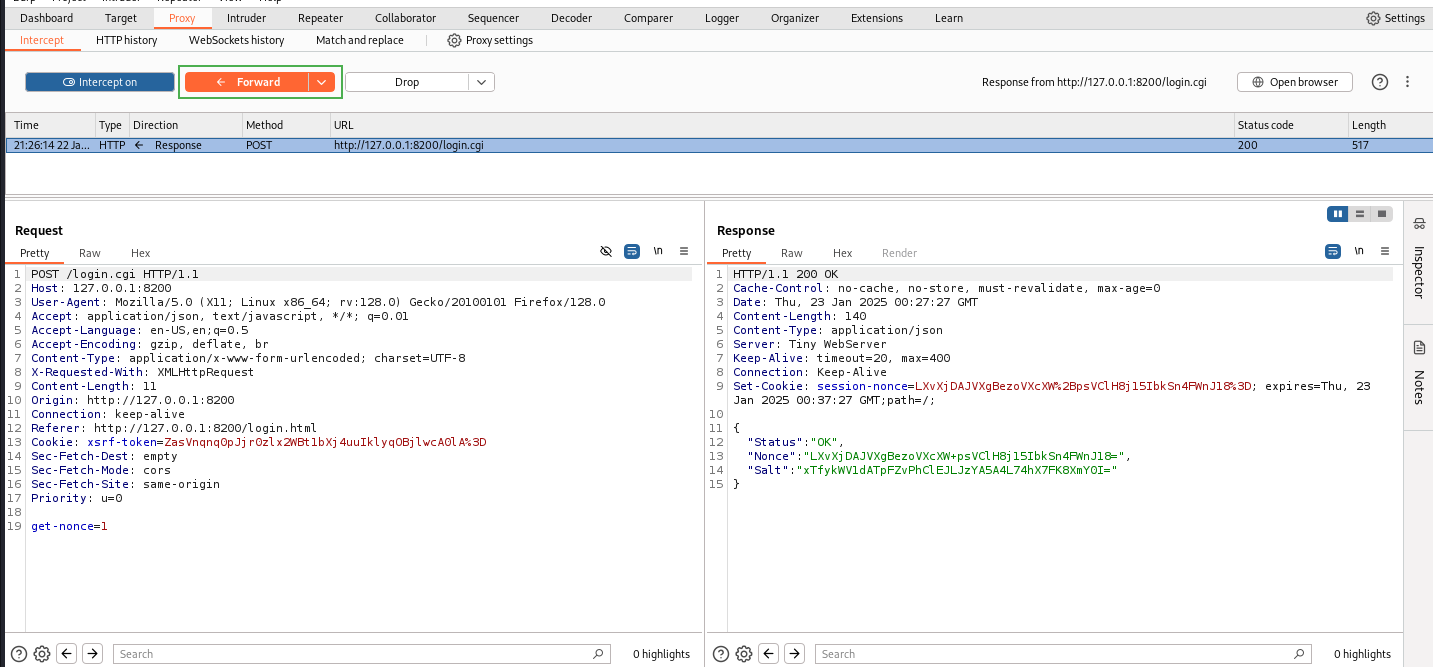Open the Sequencer tab
Screen dimensions: 1433x667
click(493, 18)
